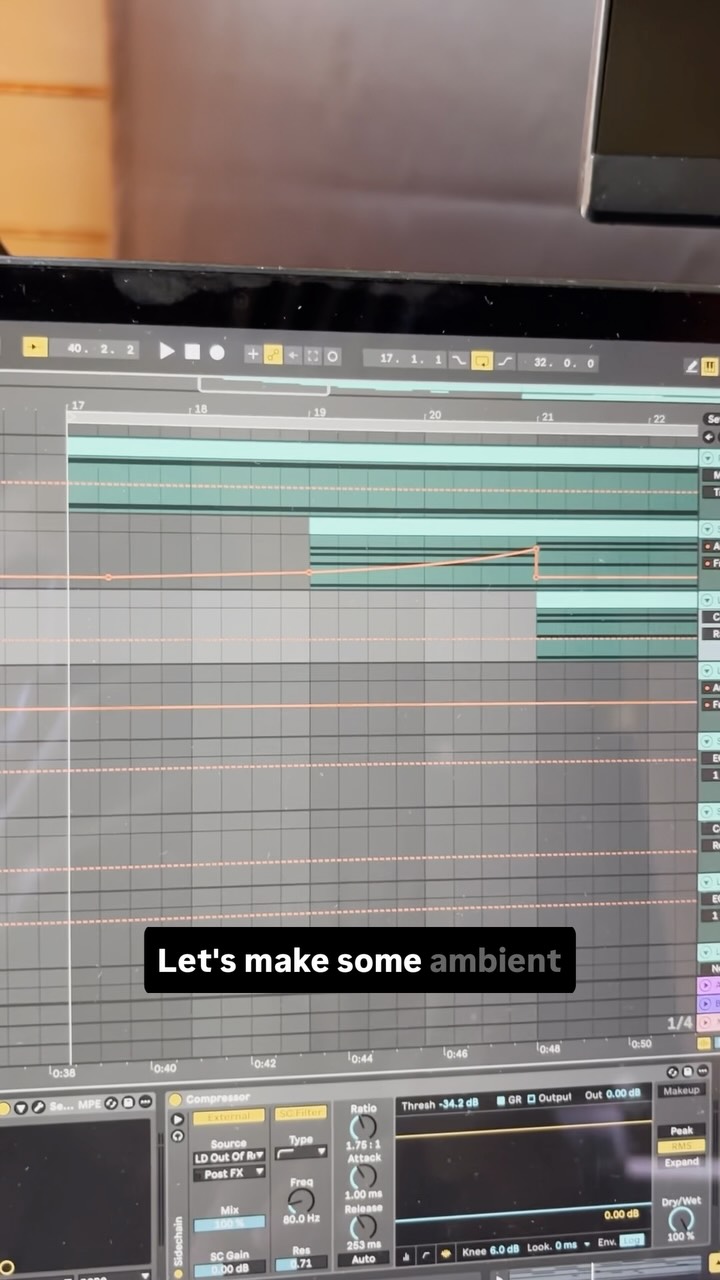Toggle the Punch-In switch icon

pos(459,360)
